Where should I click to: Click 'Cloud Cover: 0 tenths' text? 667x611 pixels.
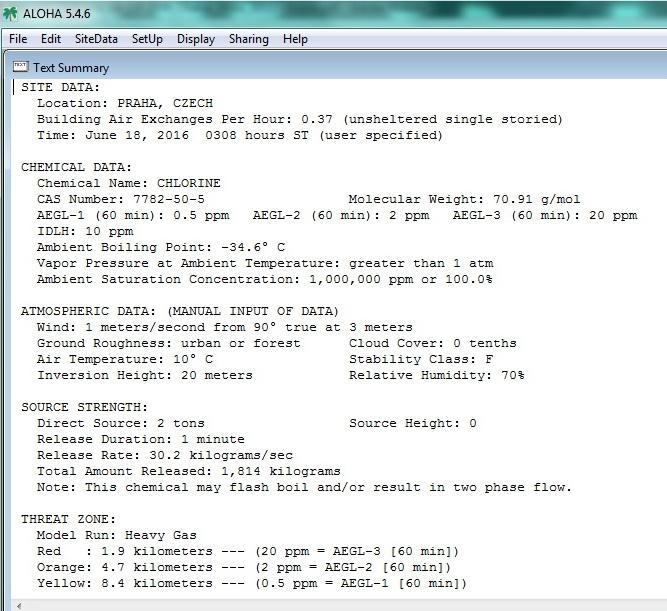pyautogui.click(x=433, y=343)
